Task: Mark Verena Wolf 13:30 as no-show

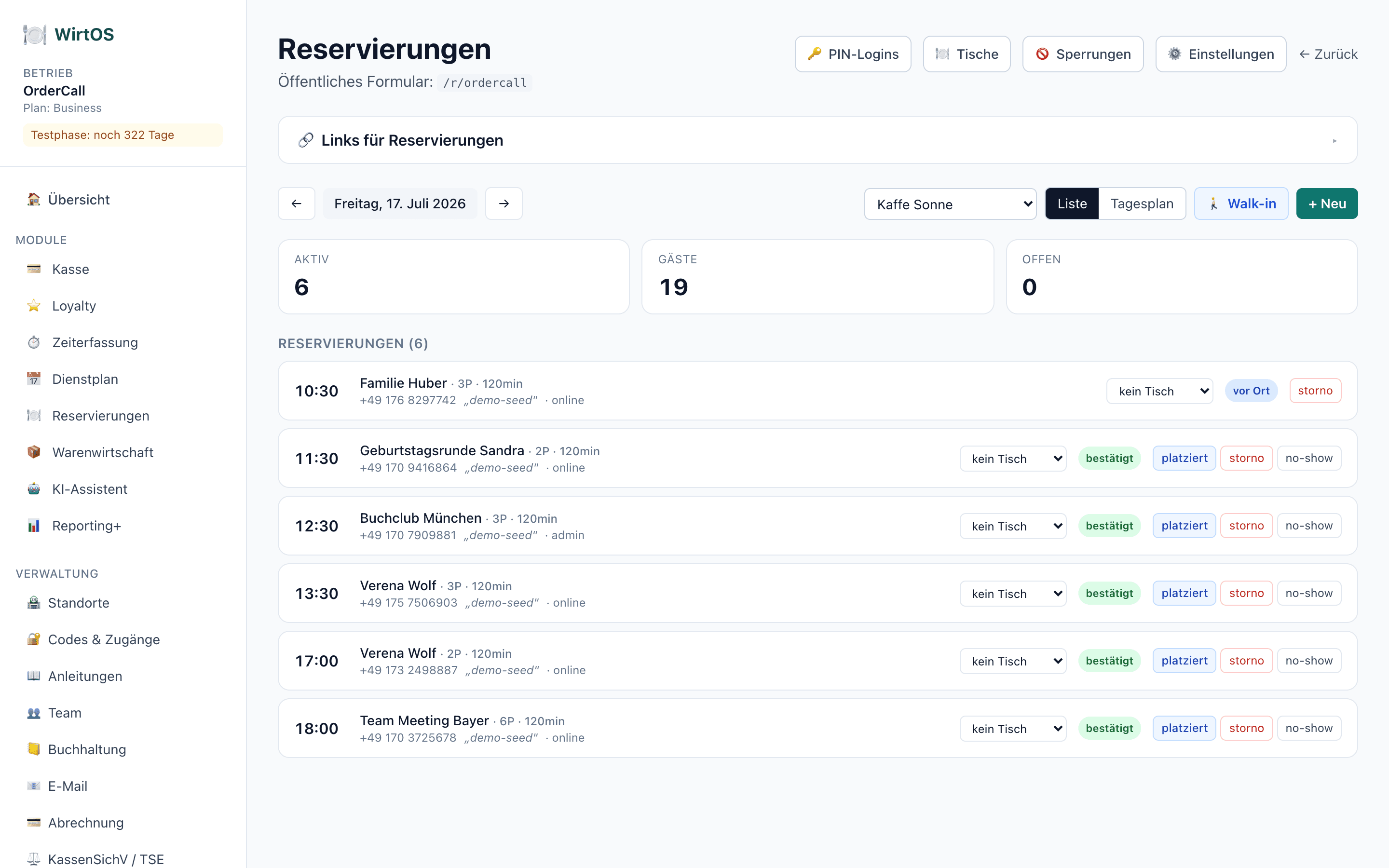Action: pyautogui.click(x=1308, y=593)
